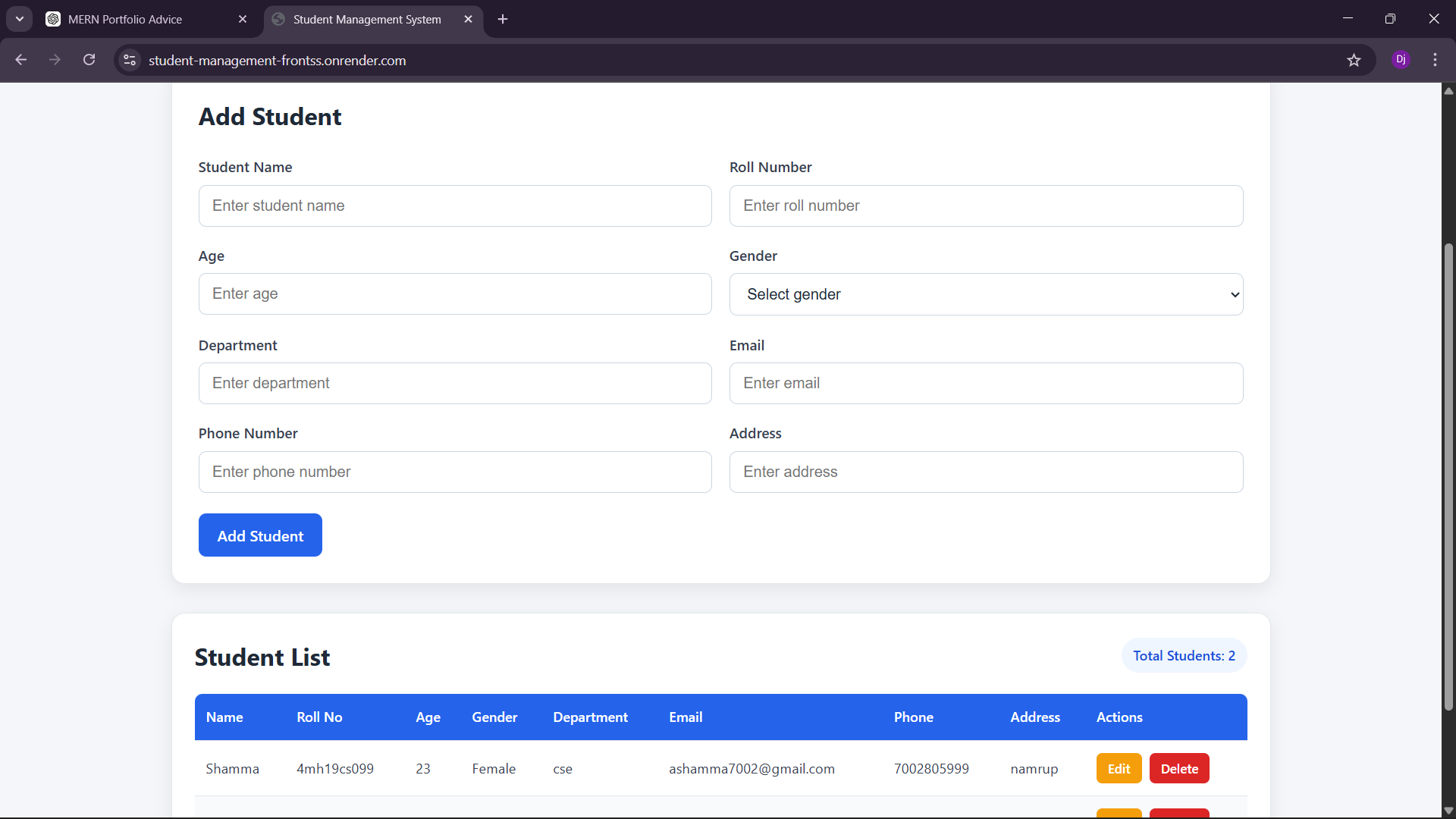Image resolution: width=1456 pixels, height=819 pixels.
Task: Click the Department field label
Action: pyautogui.click(x=238, y=345)
